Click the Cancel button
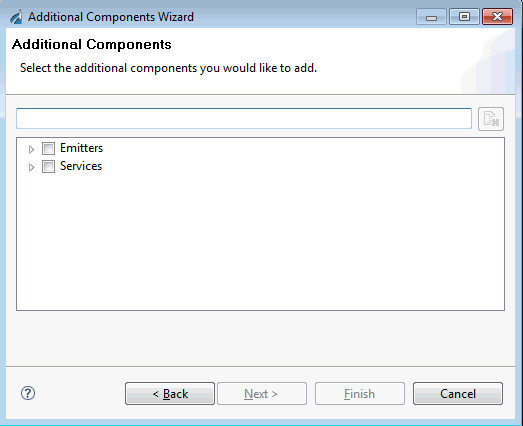This screenshot has height=426, width=523. pyautogui.click(x=458, y=394)
